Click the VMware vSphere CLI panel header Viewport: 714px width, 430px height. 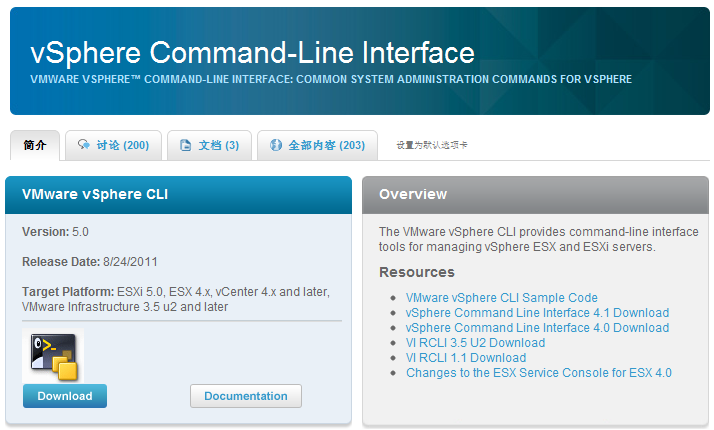point(95,194)
